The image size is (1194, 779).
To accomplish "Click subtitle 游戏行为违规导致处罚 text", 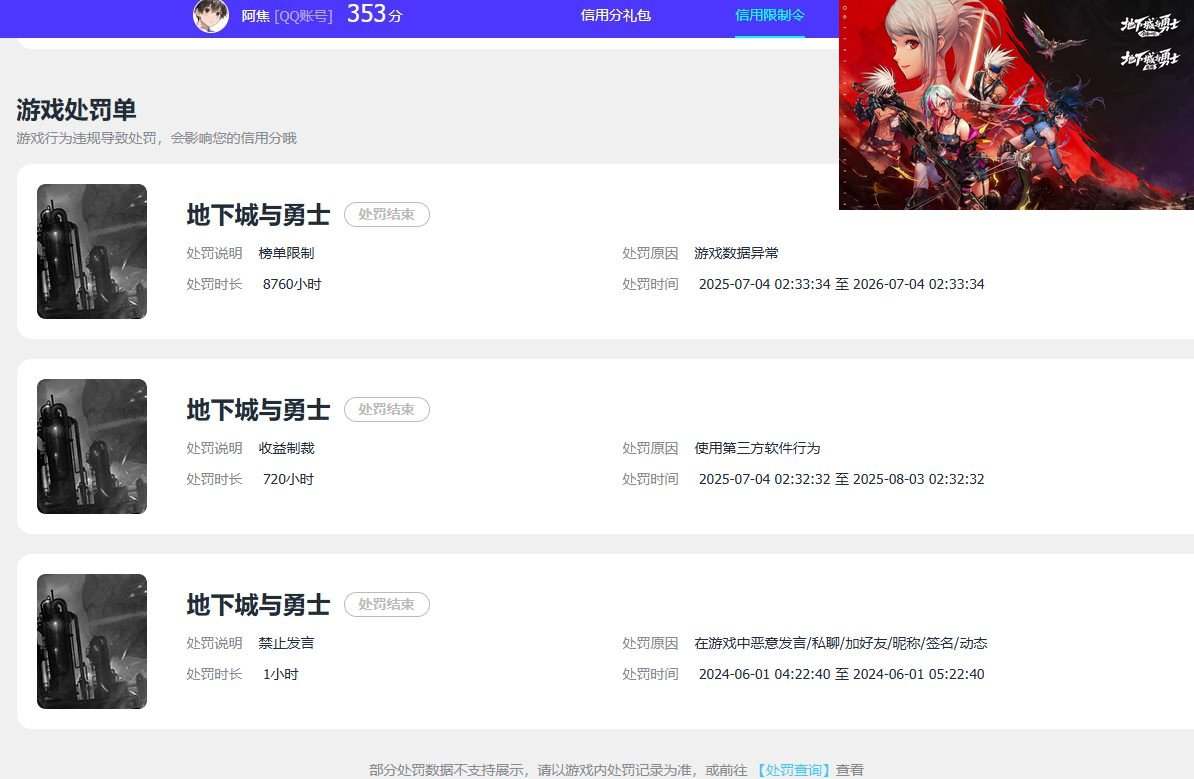I will pyautogui.click(x=156, y=138).
